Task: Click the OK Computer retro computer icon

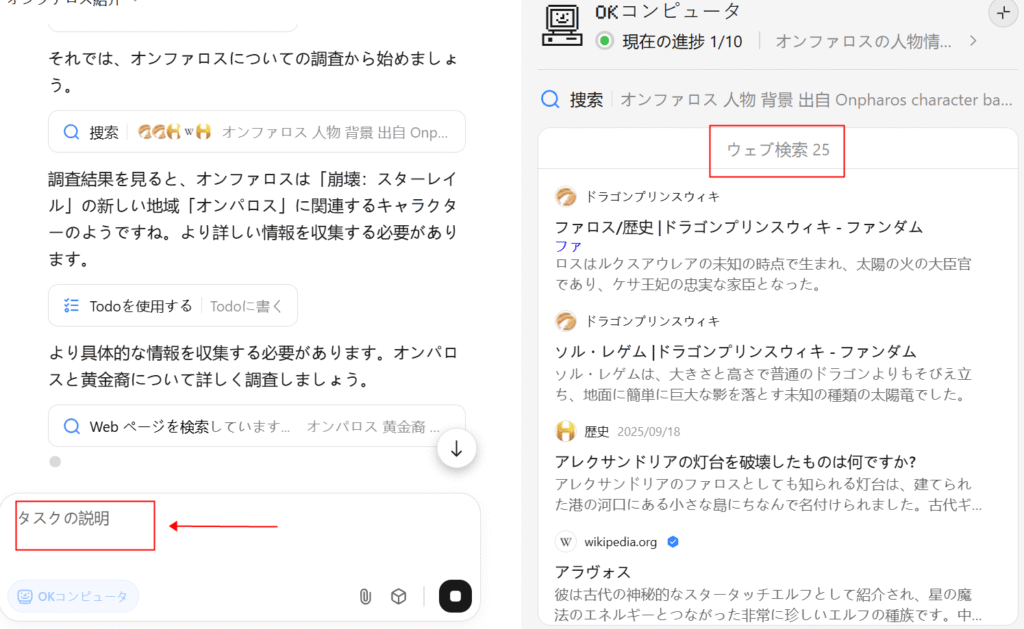Action: [x=562, y=25]
